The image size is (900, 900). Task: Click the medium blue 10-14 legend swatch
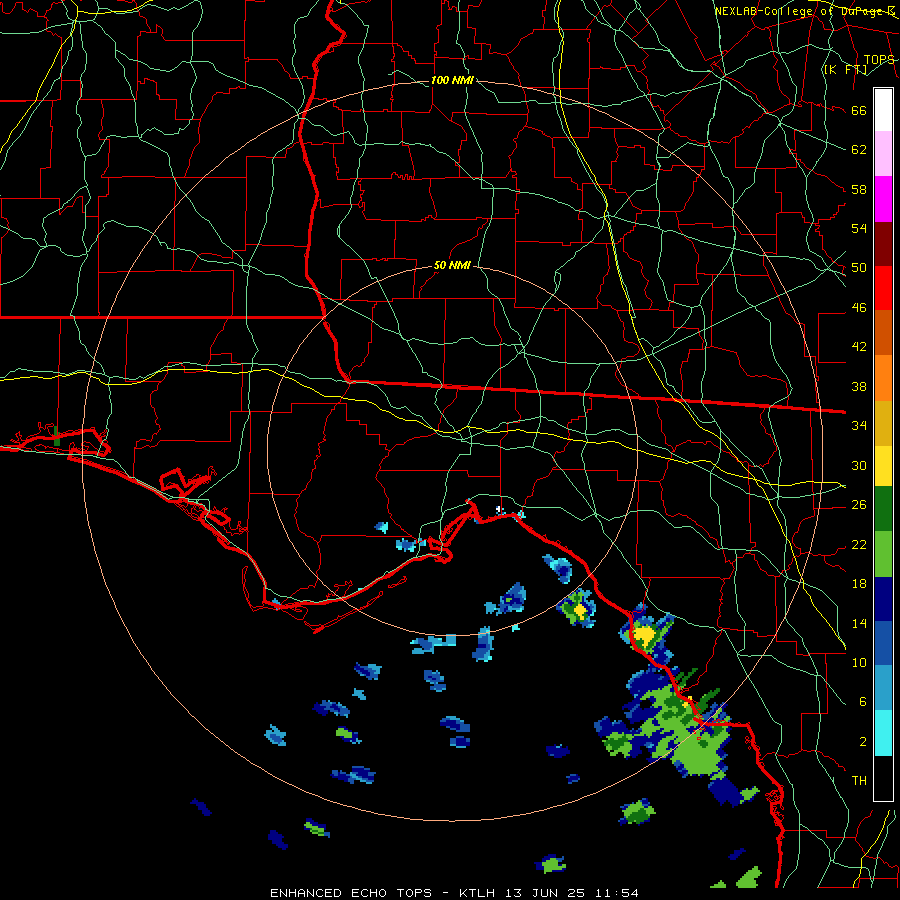click(x=883, y=643)
